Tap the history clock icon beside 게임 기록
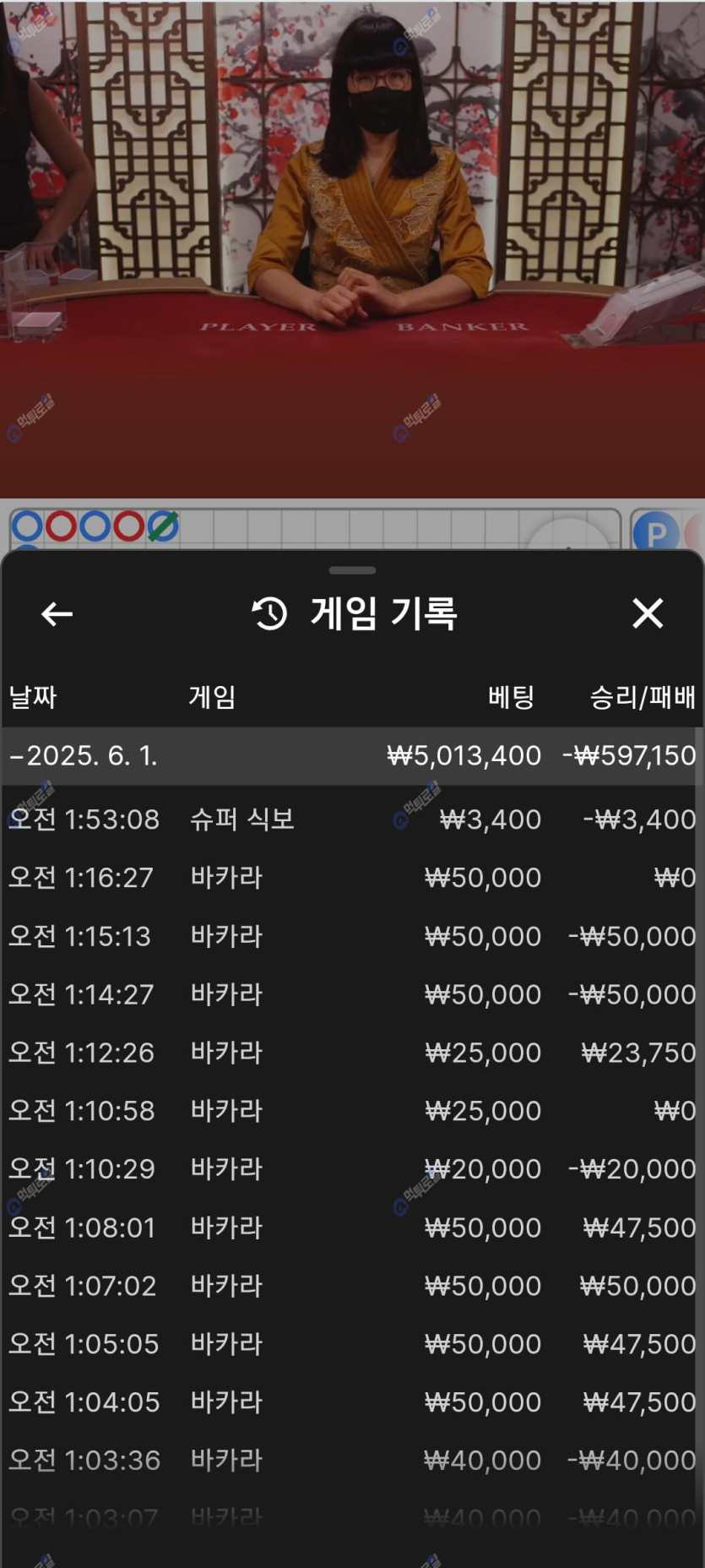Image resolution: width=705 pixels, height=1568 pixels. [x=270, y=613]
